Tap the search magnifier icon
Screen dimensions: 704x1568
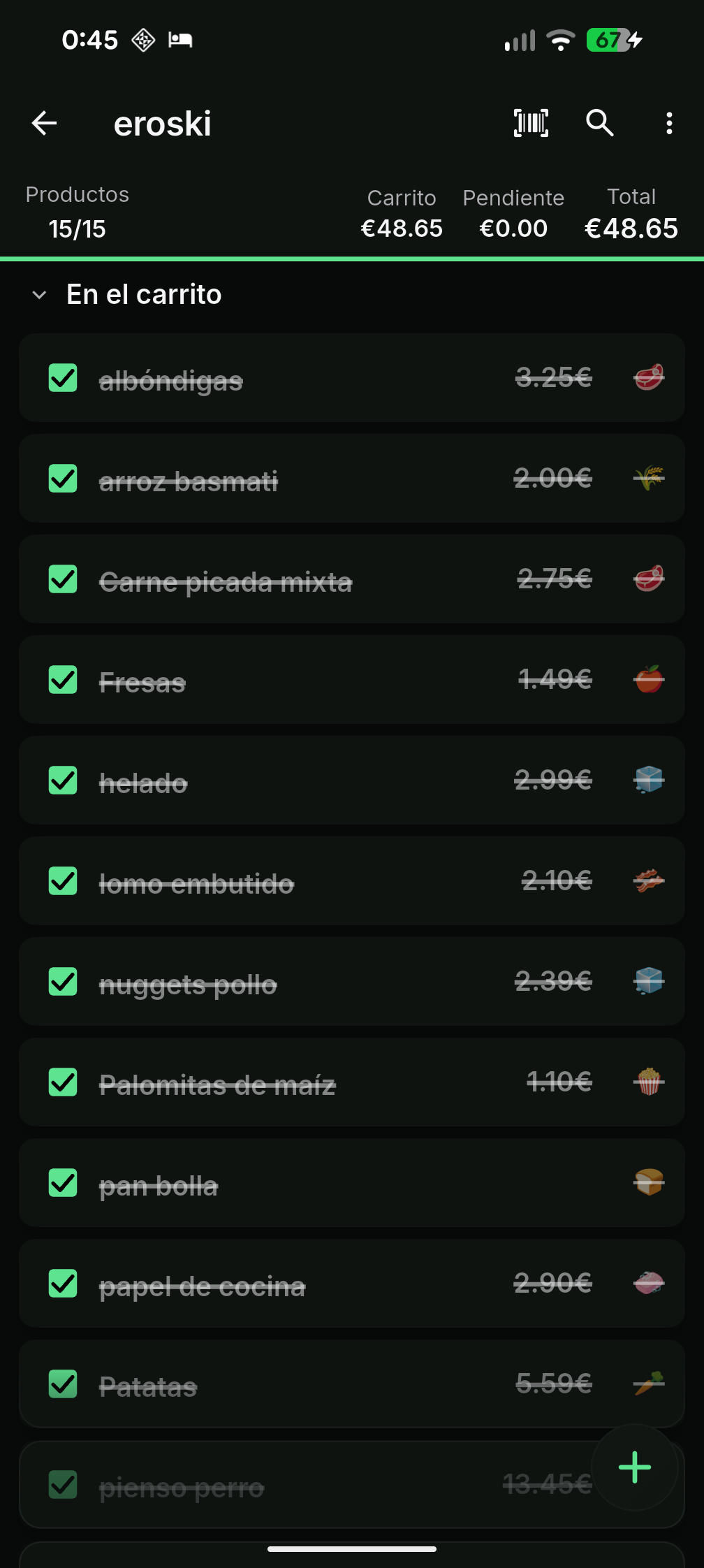click(599, 123)
